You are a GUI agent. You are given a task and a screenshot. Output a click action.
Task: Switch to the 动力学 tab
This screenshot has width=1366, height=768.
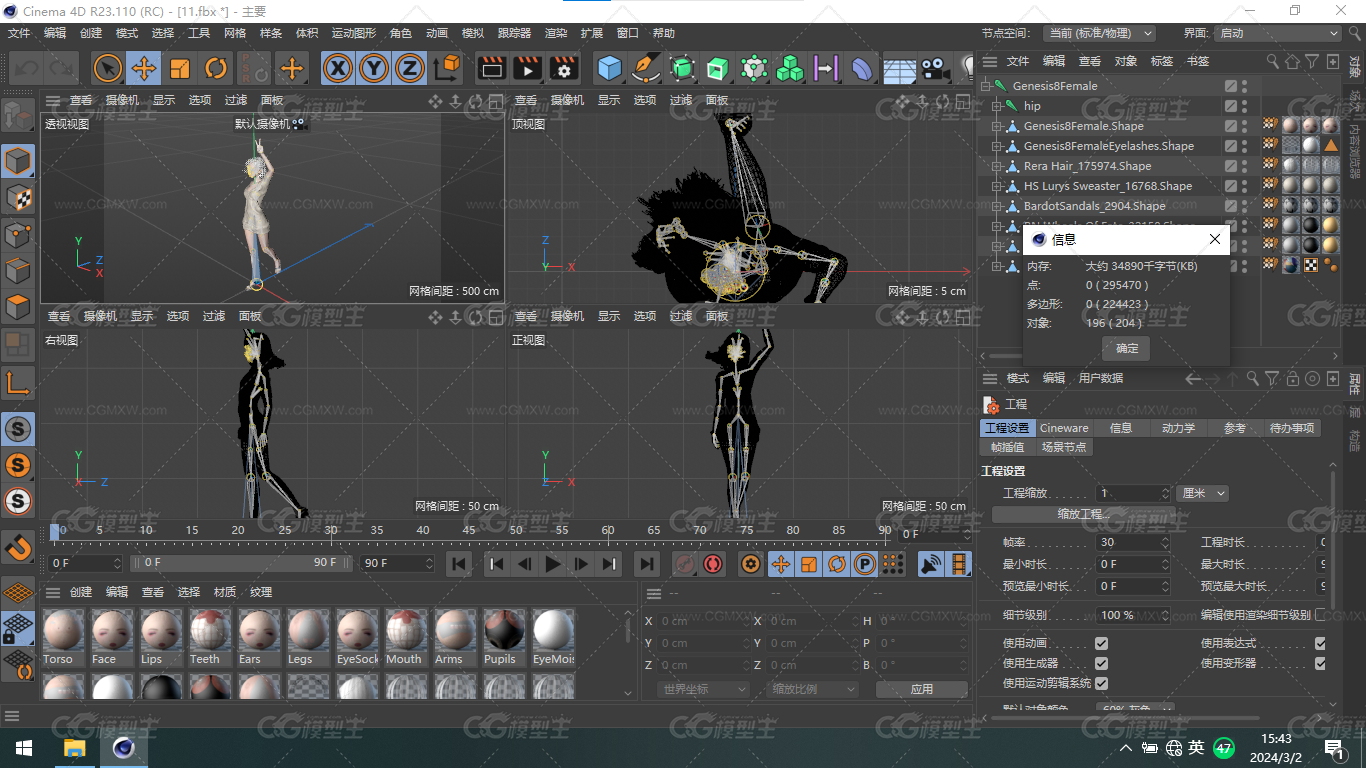point(1178,428)
